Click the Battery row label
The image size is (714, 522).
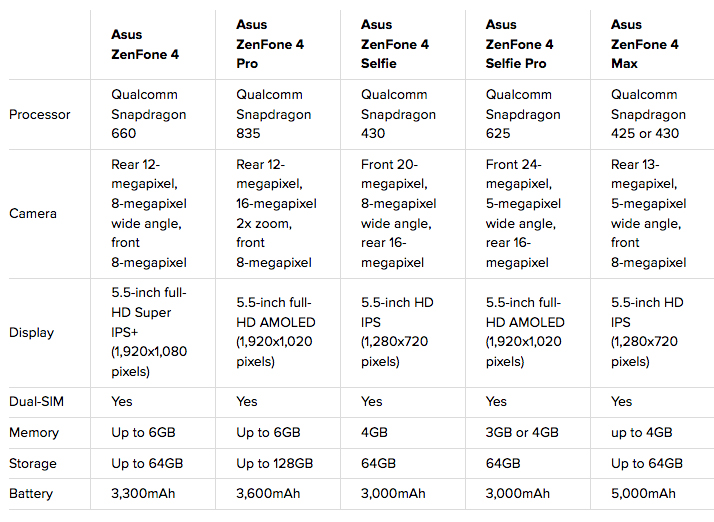tap(31, 493)
